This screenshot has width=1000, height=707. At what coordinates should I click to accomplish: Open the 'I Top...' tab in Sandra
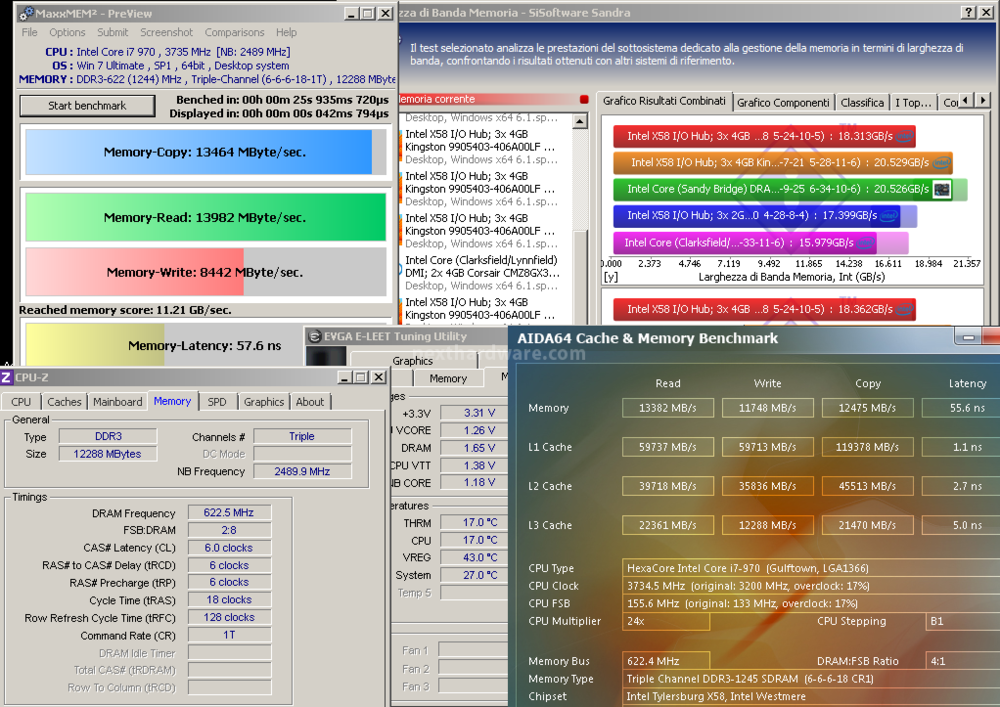(913, 103)
